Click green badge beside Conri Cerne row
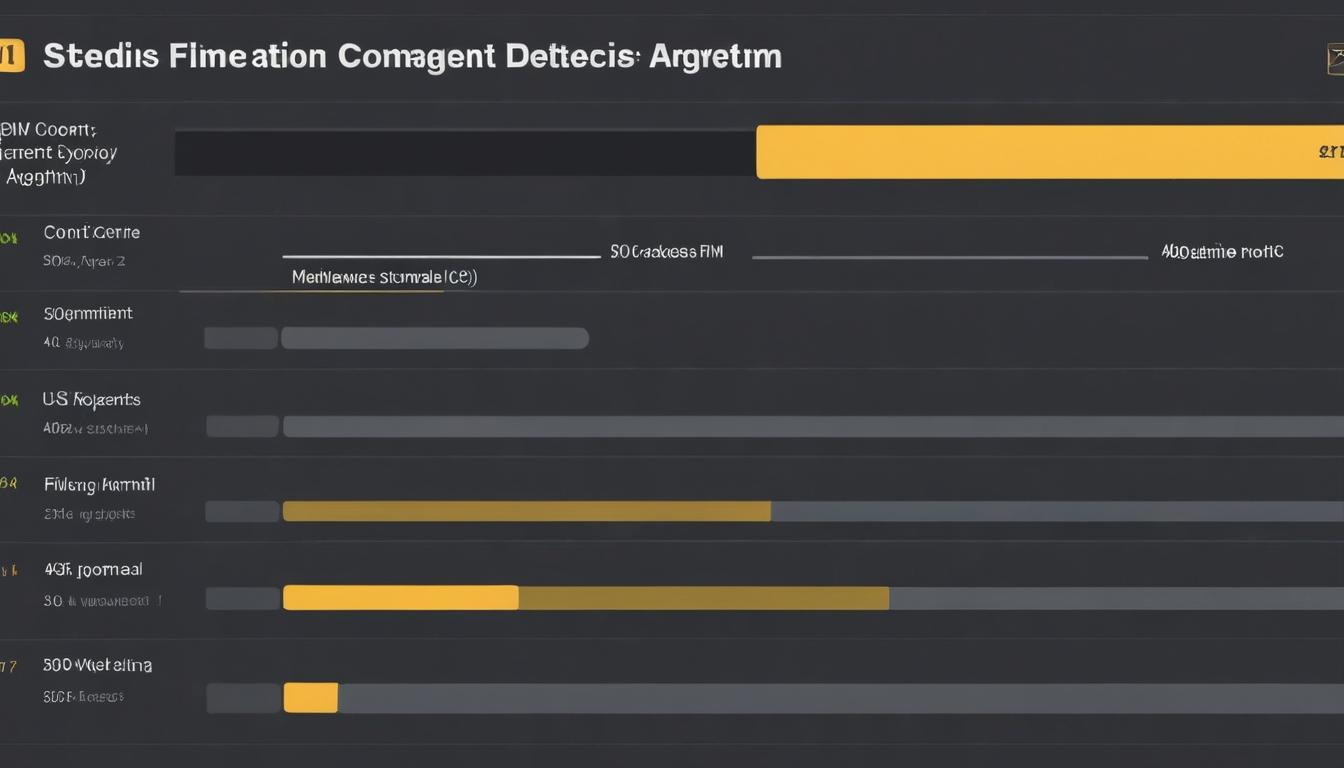 (8, 239)
